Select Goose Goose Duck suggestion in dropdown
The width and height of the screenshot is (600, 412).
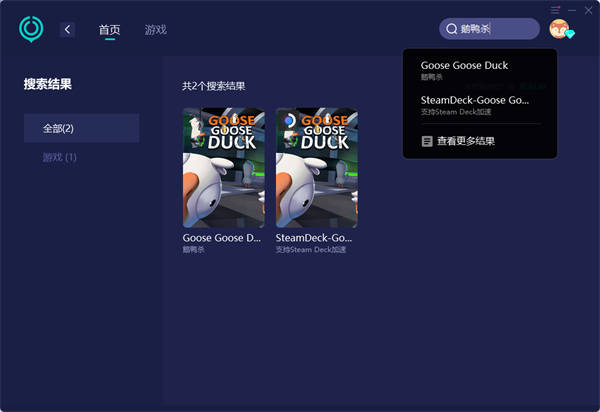point(480,70)
